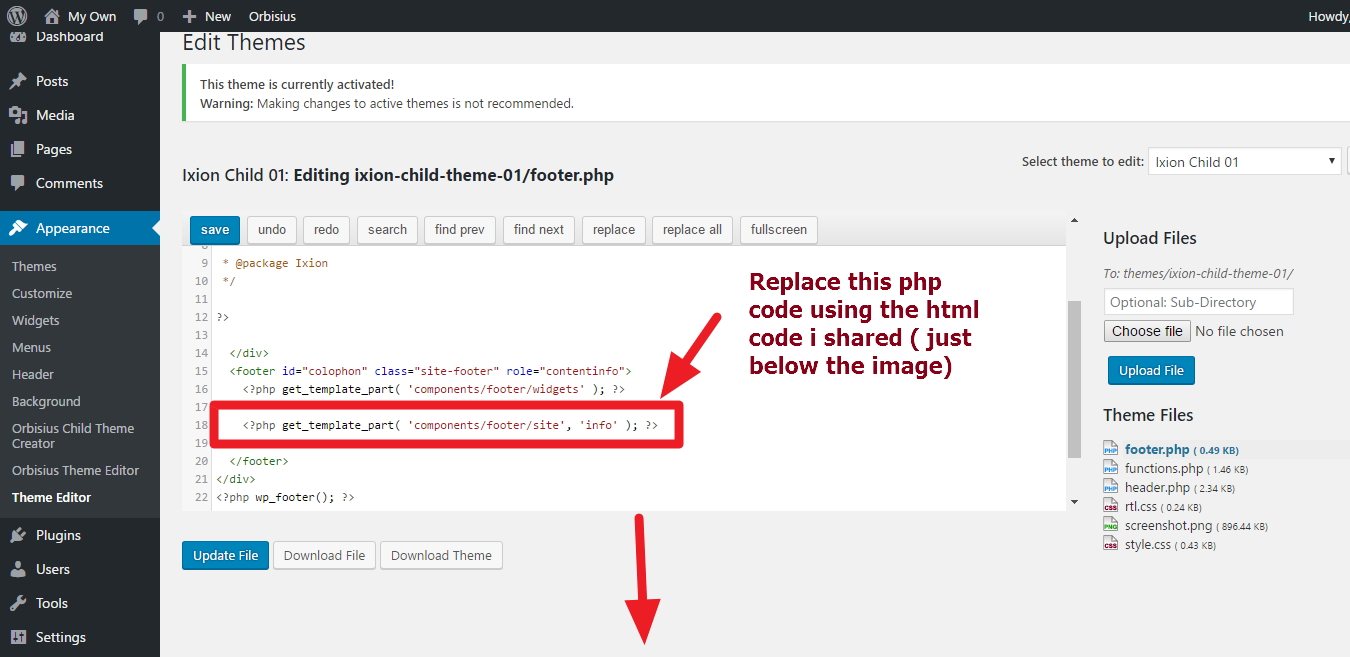Open the Select theme to edit dropdown
Screen dimensions: 1350x657
click(1244, 161)
